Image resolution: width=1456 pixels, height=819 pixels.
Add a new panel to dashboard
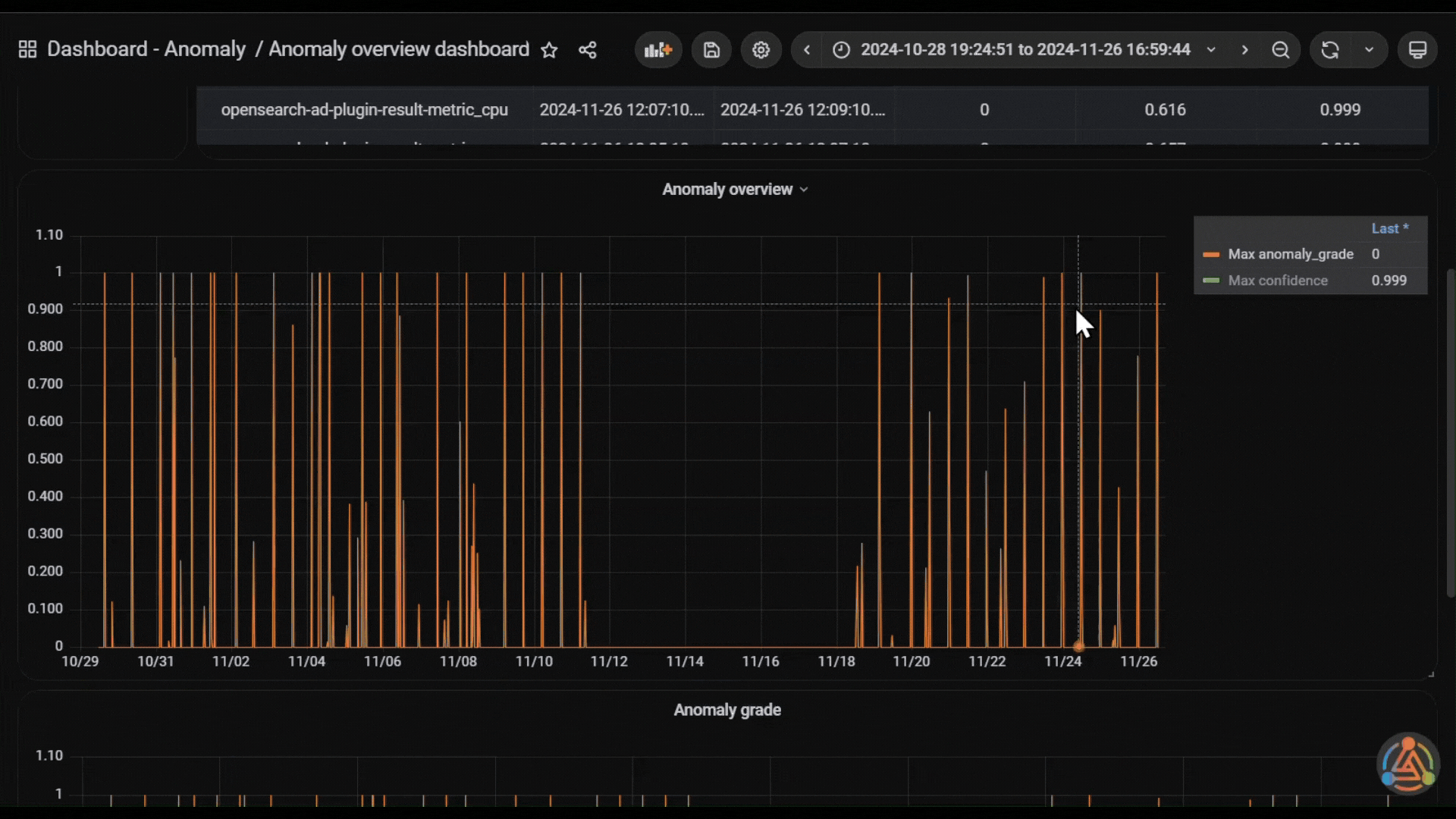658,50
